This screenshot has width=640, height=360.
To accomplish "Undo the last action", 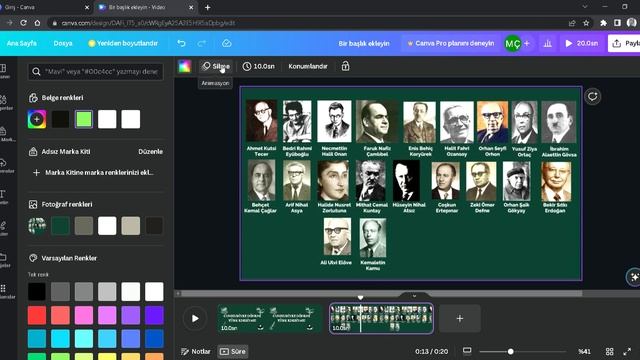I will click(181, 43).
